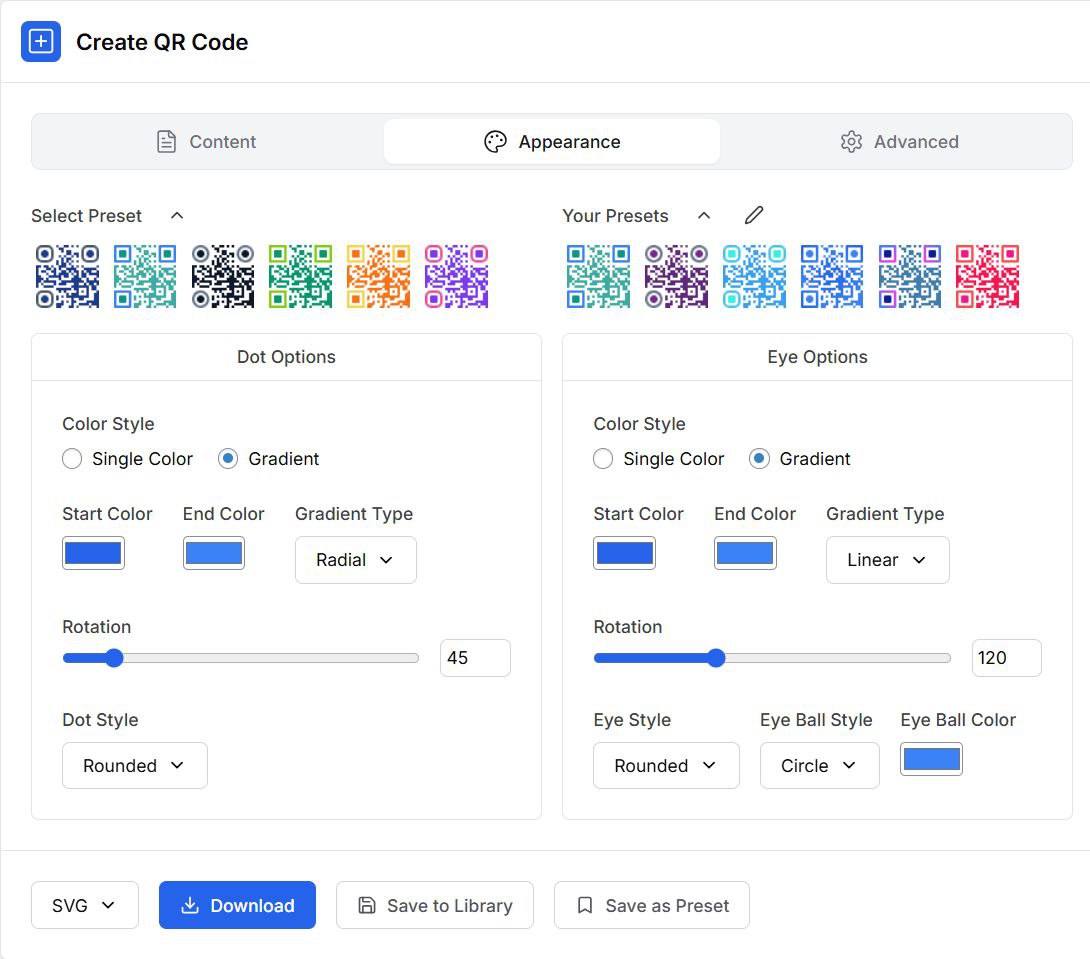
Task: Open the Advanced tab
Action: click(x=899, y=142)
